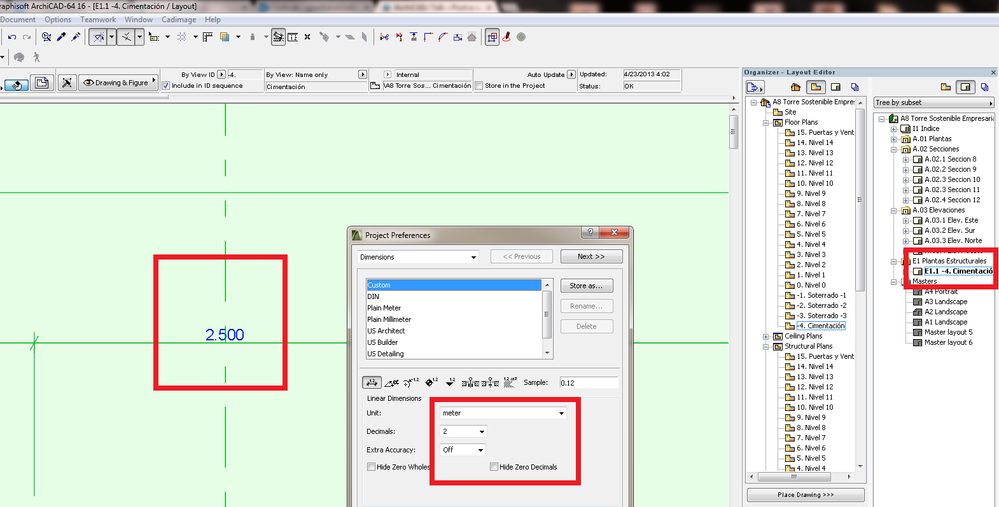Select the area calculations icon in Project Preferences
This screenshot has width=999, height=507.
coord(510,382)
